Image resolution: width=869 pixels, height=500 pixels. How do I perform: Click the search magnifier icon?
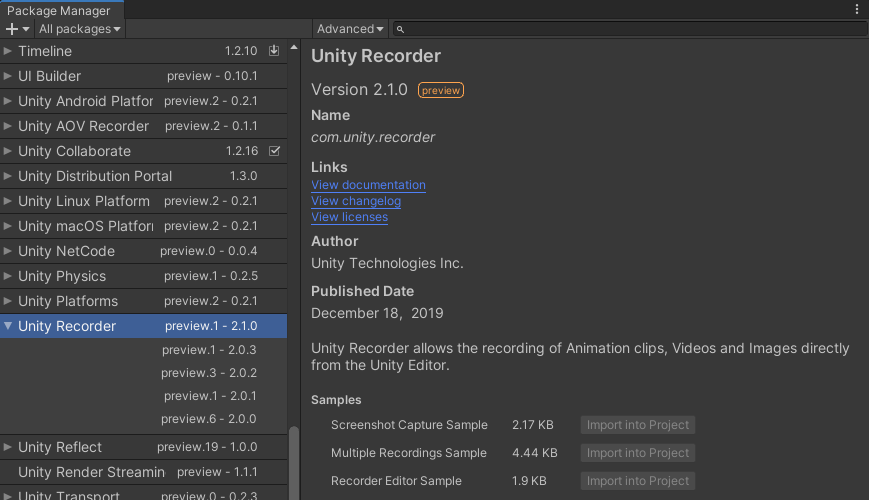[x=400, y=29]
